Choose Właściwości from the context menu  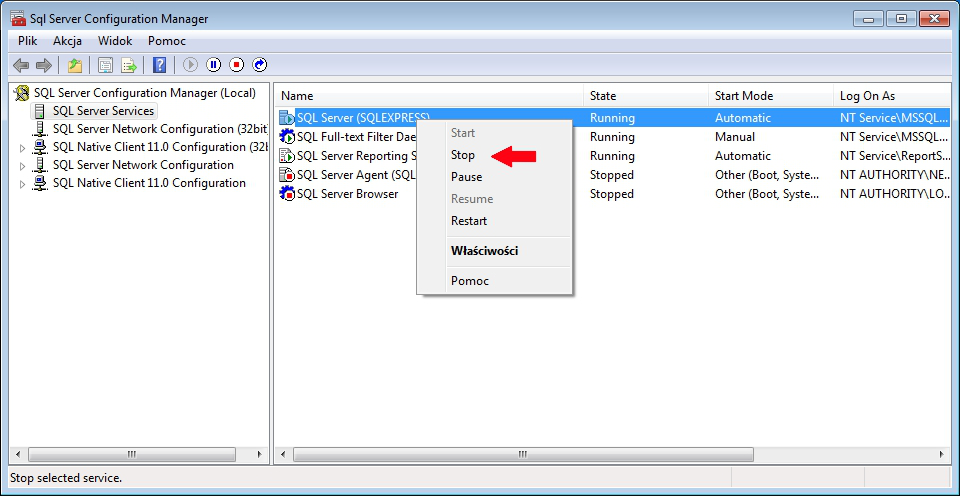[x=484, y=251]
